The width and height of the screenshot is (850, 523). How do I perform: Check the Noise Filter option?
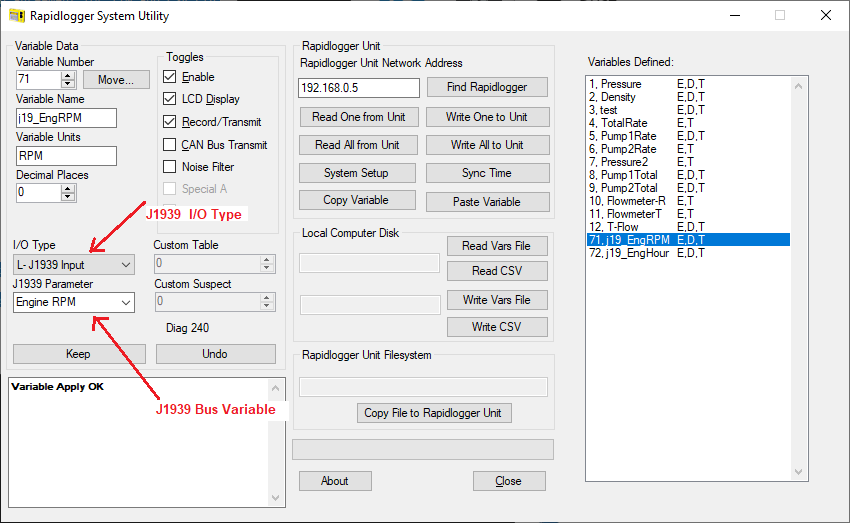(x=170, y=167)
